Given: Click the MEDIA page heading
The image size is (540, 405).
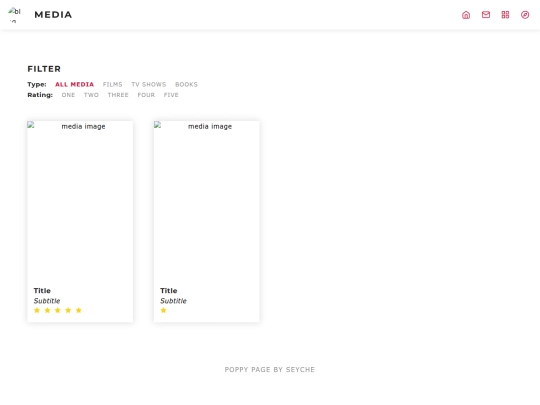Looking at the screenshot, I should [53, 15].
